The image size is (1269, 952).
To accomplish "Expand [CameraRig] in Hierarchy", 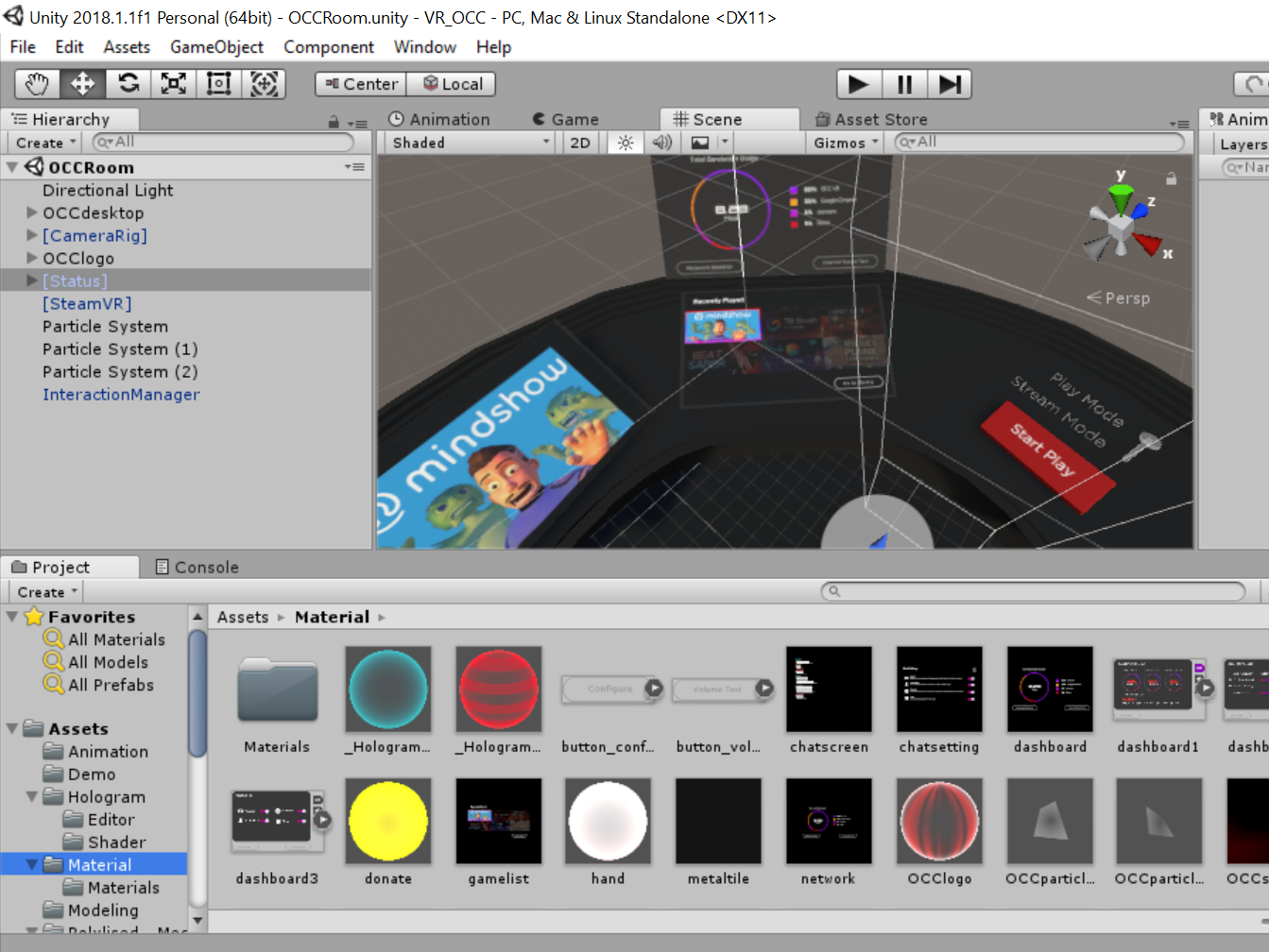I will coord(32,235).
